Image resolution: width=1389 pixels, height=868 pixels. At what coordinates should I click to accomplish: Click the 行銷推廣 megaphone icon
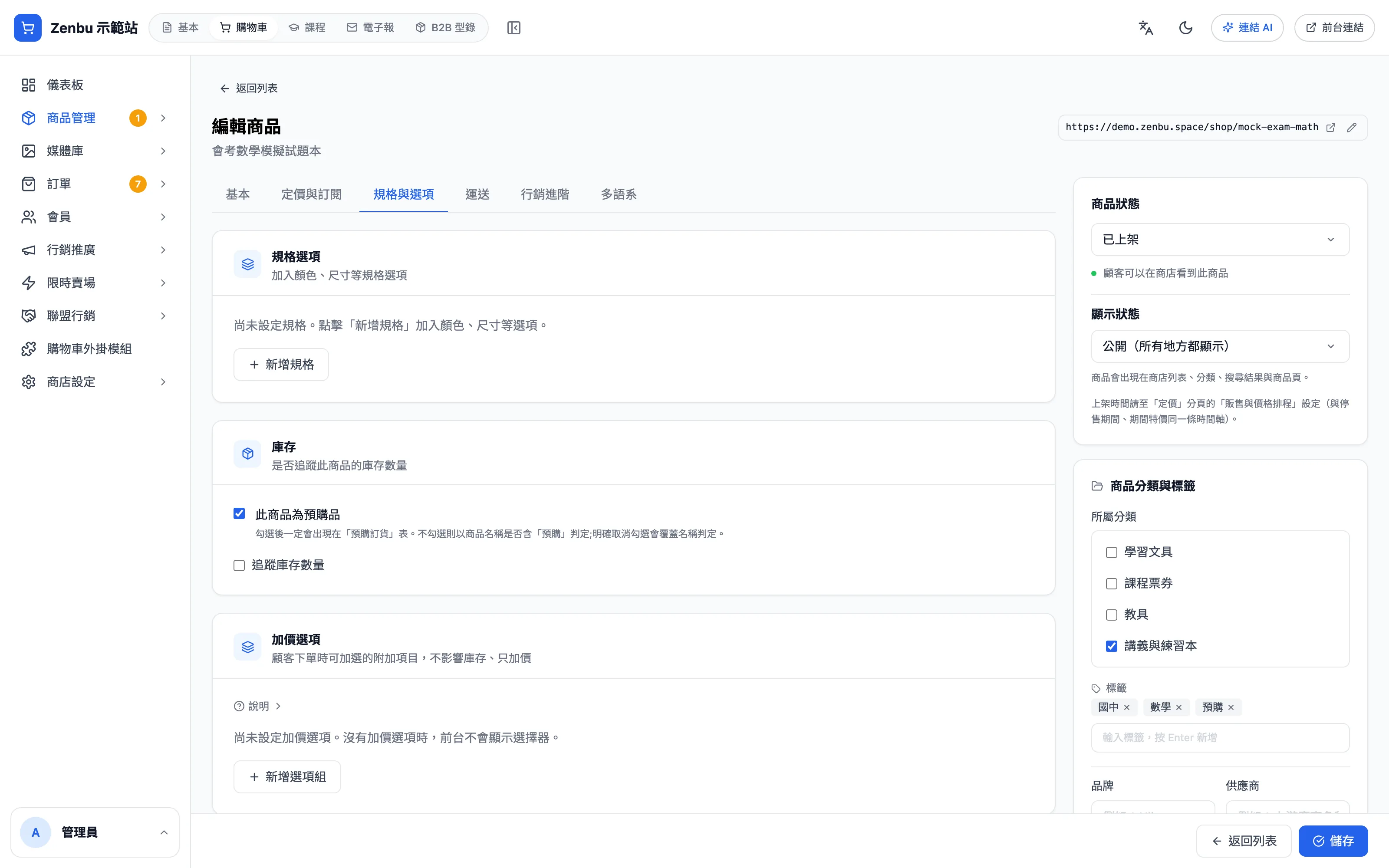[x=29, y=250]
